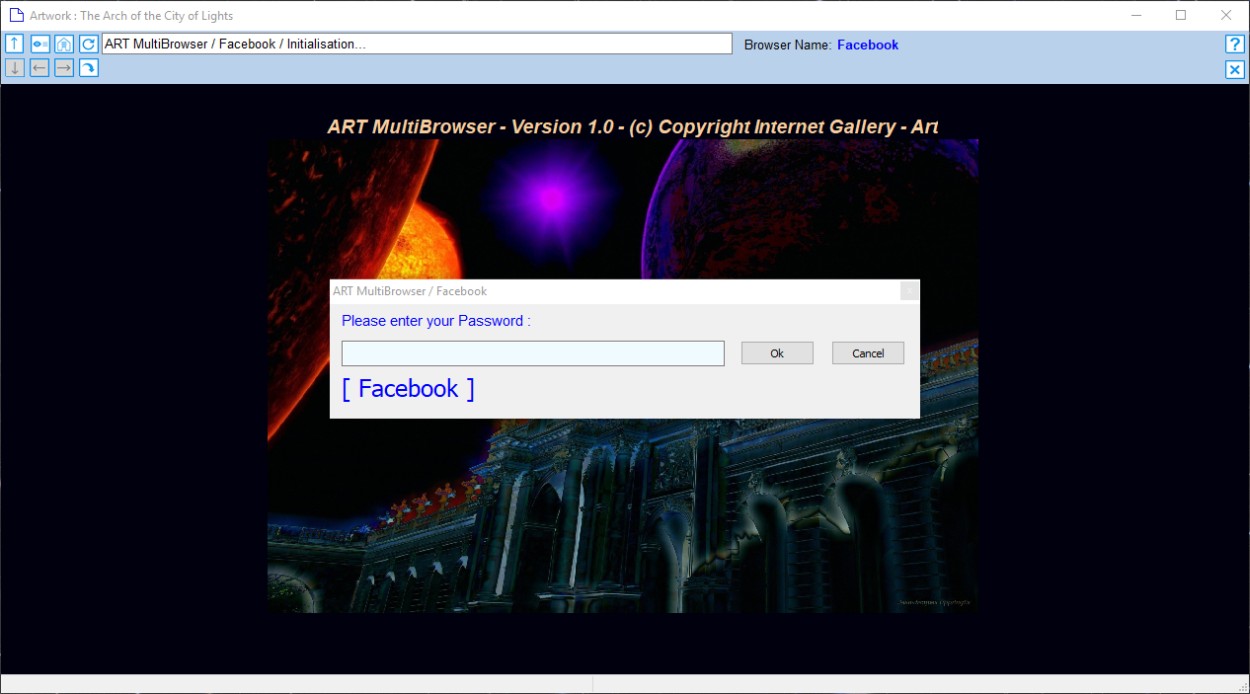The height and width of the screenshot is (694, 1250).
Task: Click the greyed left arrow icon
Action: pos(40,68)
